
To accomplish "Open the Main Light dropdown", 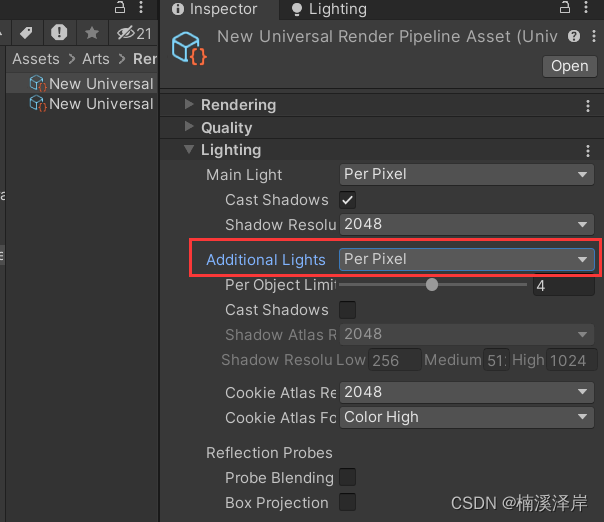I will point(466,175).
